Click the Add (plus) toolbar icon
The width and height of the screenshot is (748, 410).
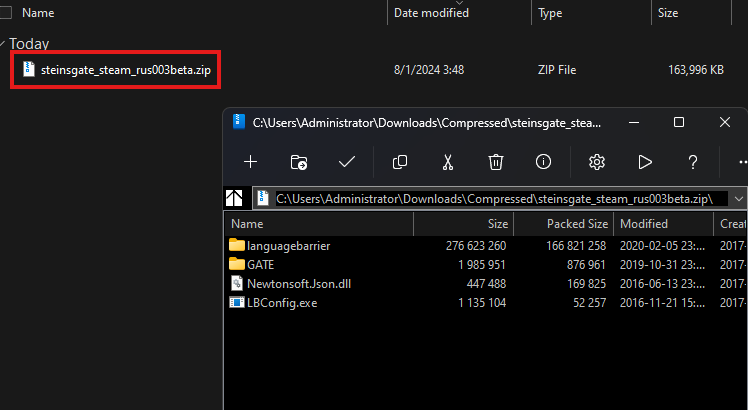250,162
